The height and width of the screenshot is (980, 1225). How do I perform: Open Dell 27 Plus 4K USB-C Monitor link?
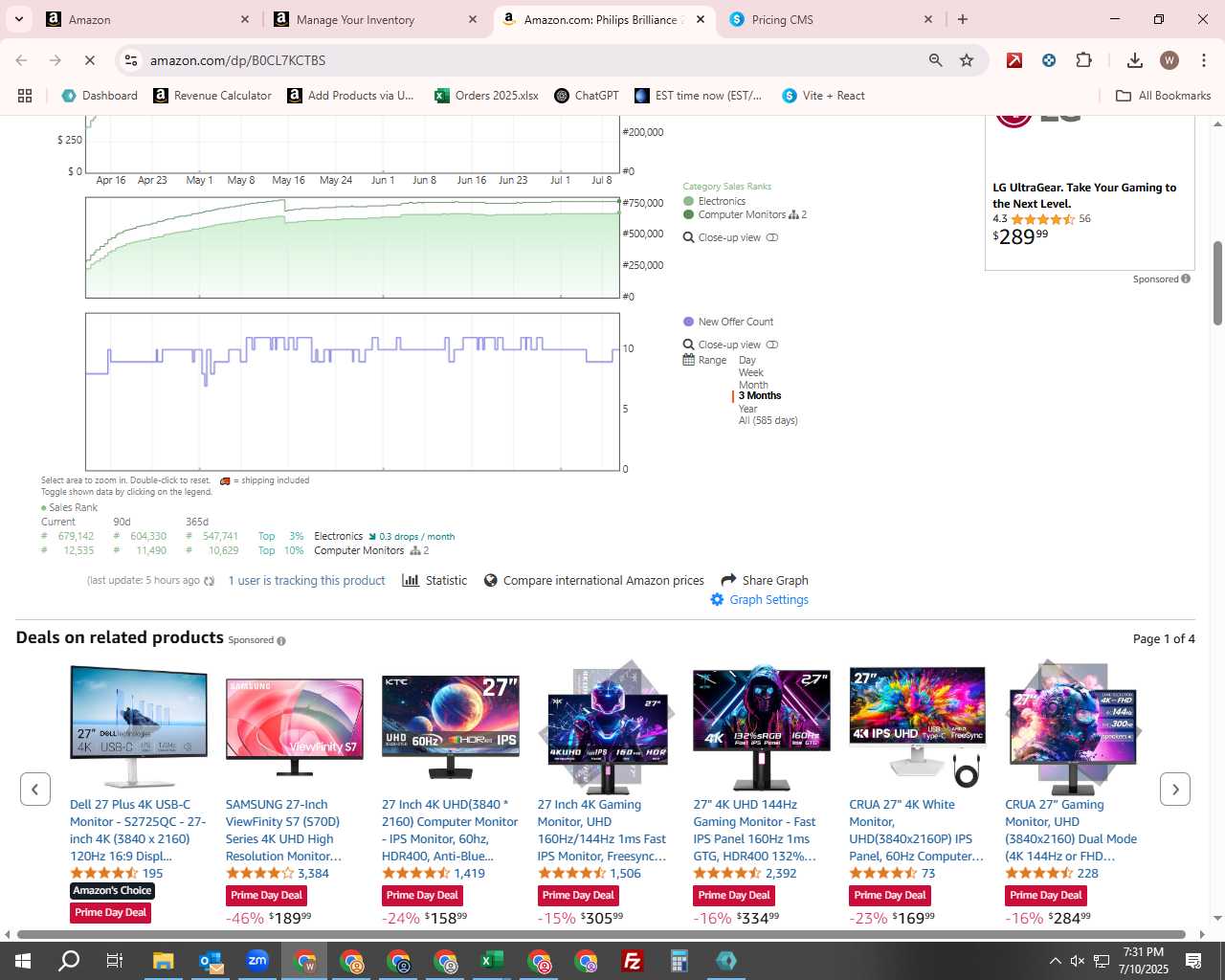click(138, 830)
